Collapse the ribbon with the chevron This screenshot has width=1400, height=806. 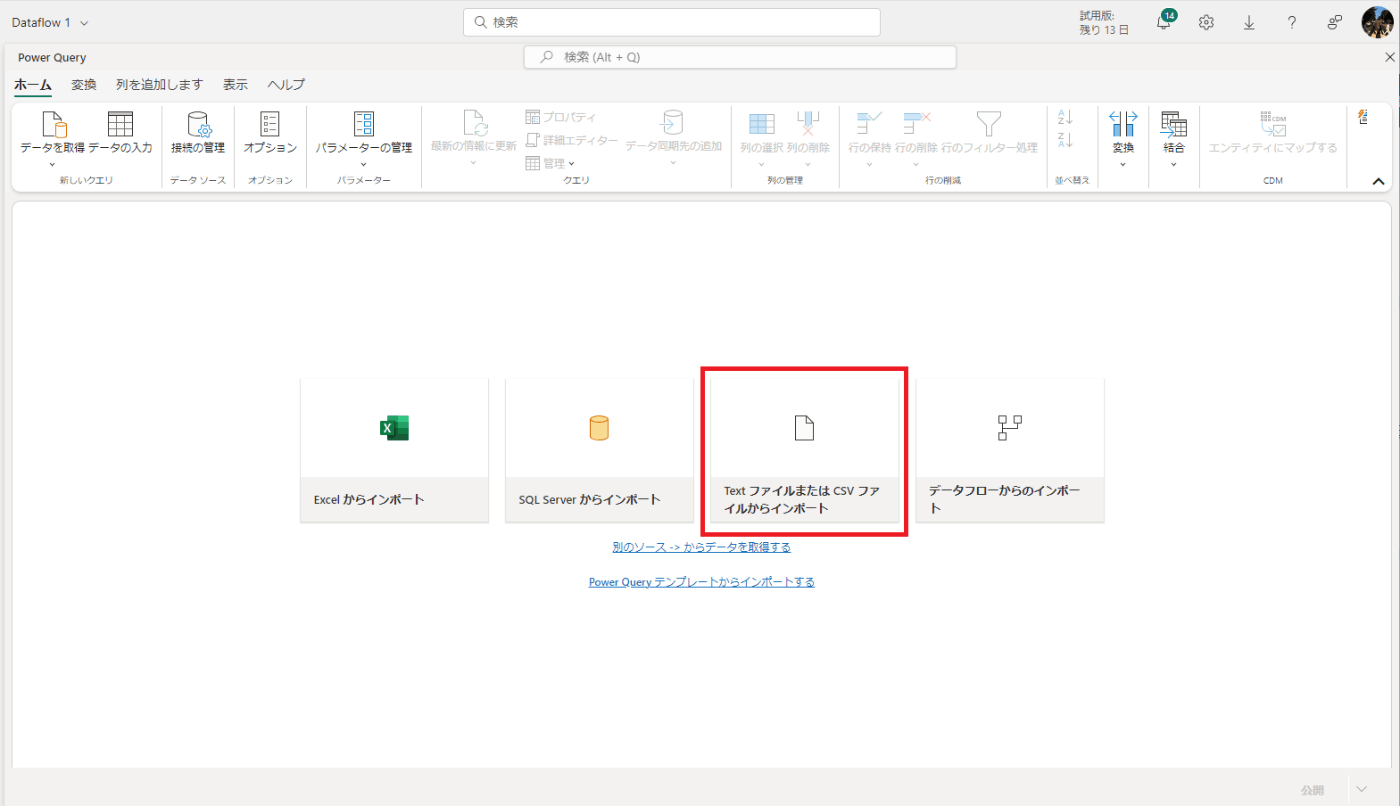click(1378, 181)
